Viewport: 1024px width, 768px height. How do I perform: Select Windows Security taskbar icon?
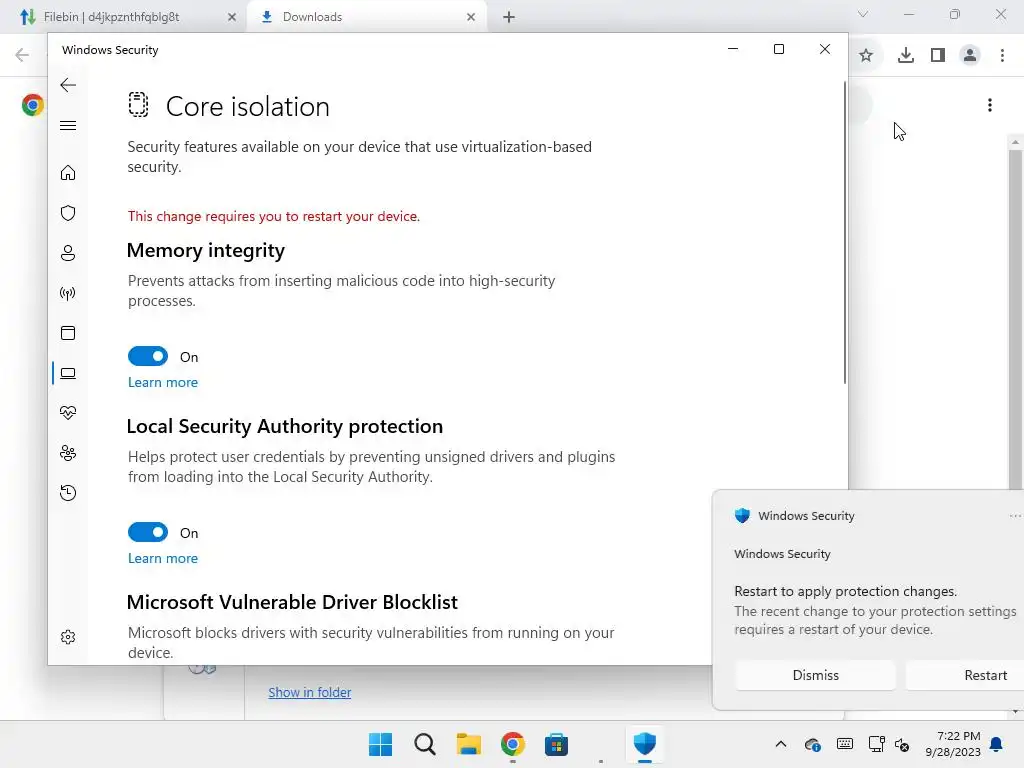[x=645, y=744]
